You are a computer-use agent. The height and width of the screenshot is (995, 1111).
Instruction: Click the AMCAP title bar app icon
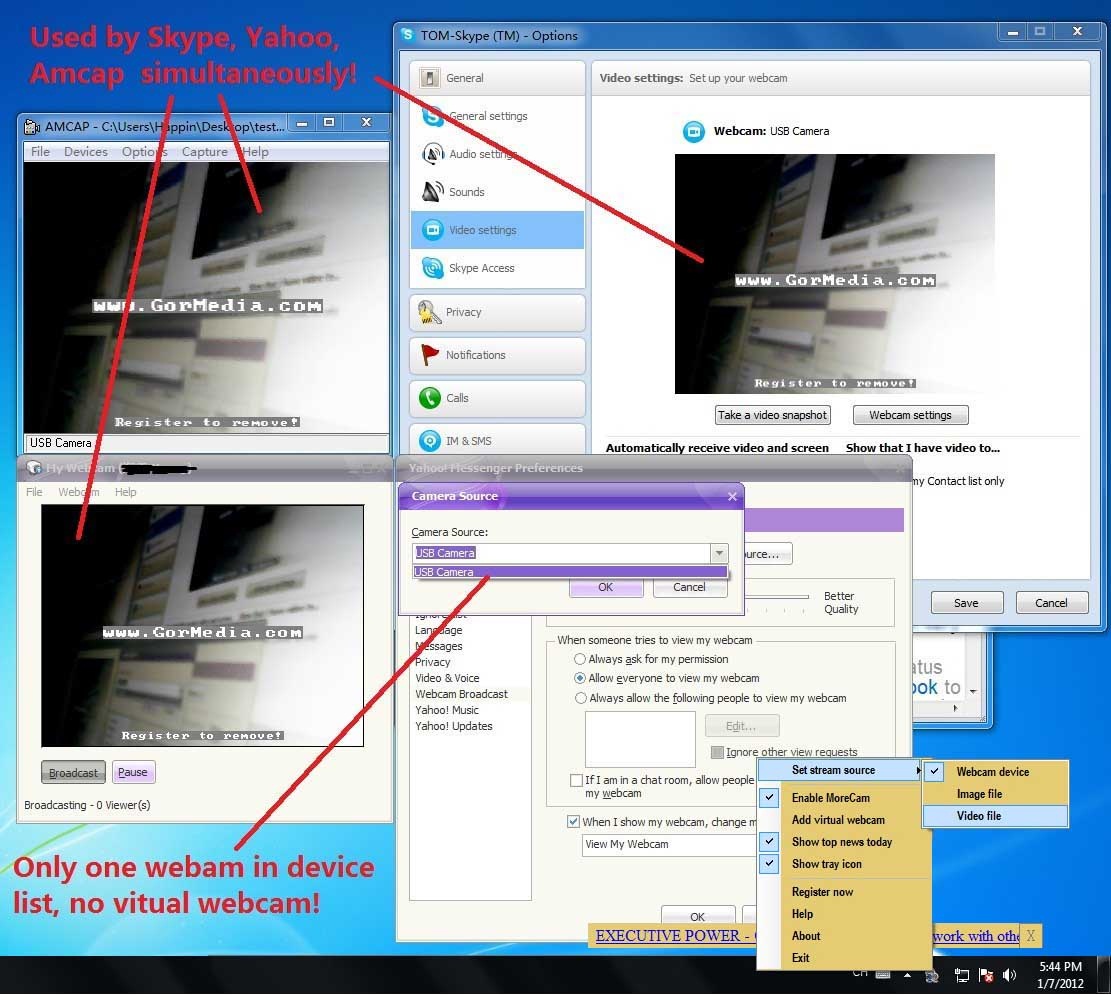click(x=32, y=127)
